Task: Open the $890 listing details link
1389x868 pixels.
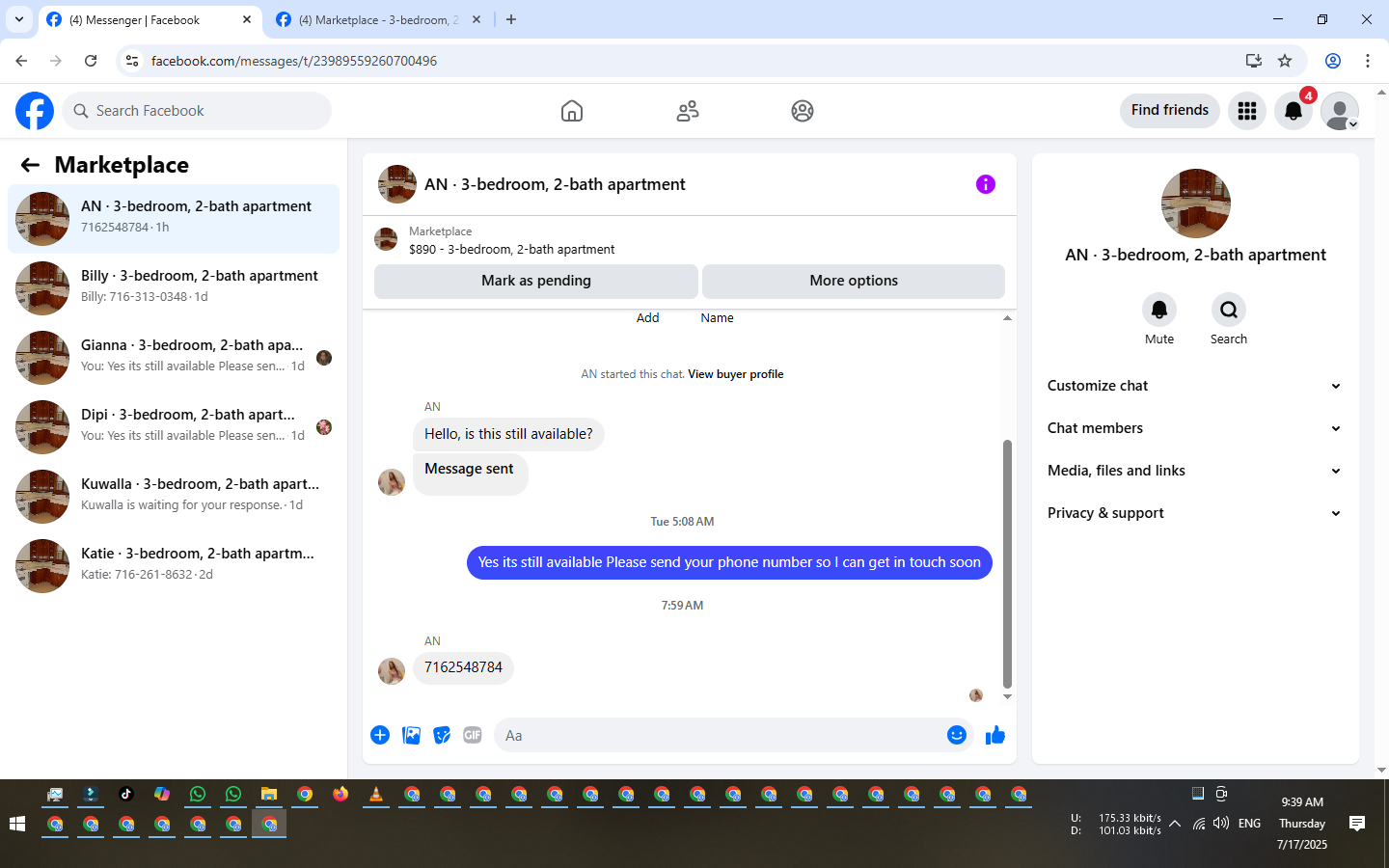Action: click(x=512, y=249)
